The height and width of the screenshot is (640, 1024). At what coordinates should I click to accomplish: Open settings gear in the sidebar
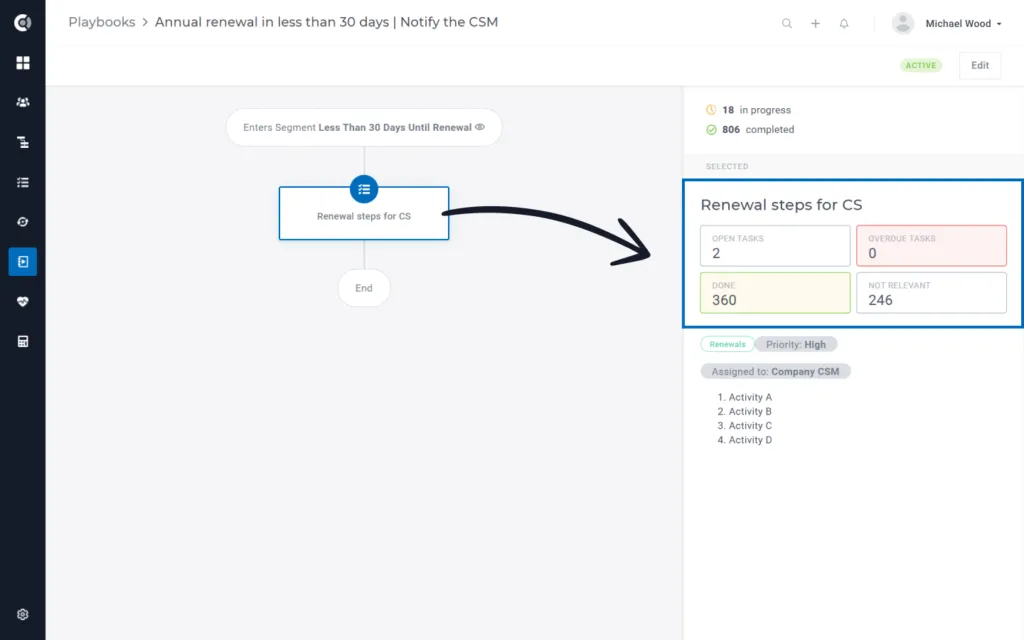click(23, 615)
